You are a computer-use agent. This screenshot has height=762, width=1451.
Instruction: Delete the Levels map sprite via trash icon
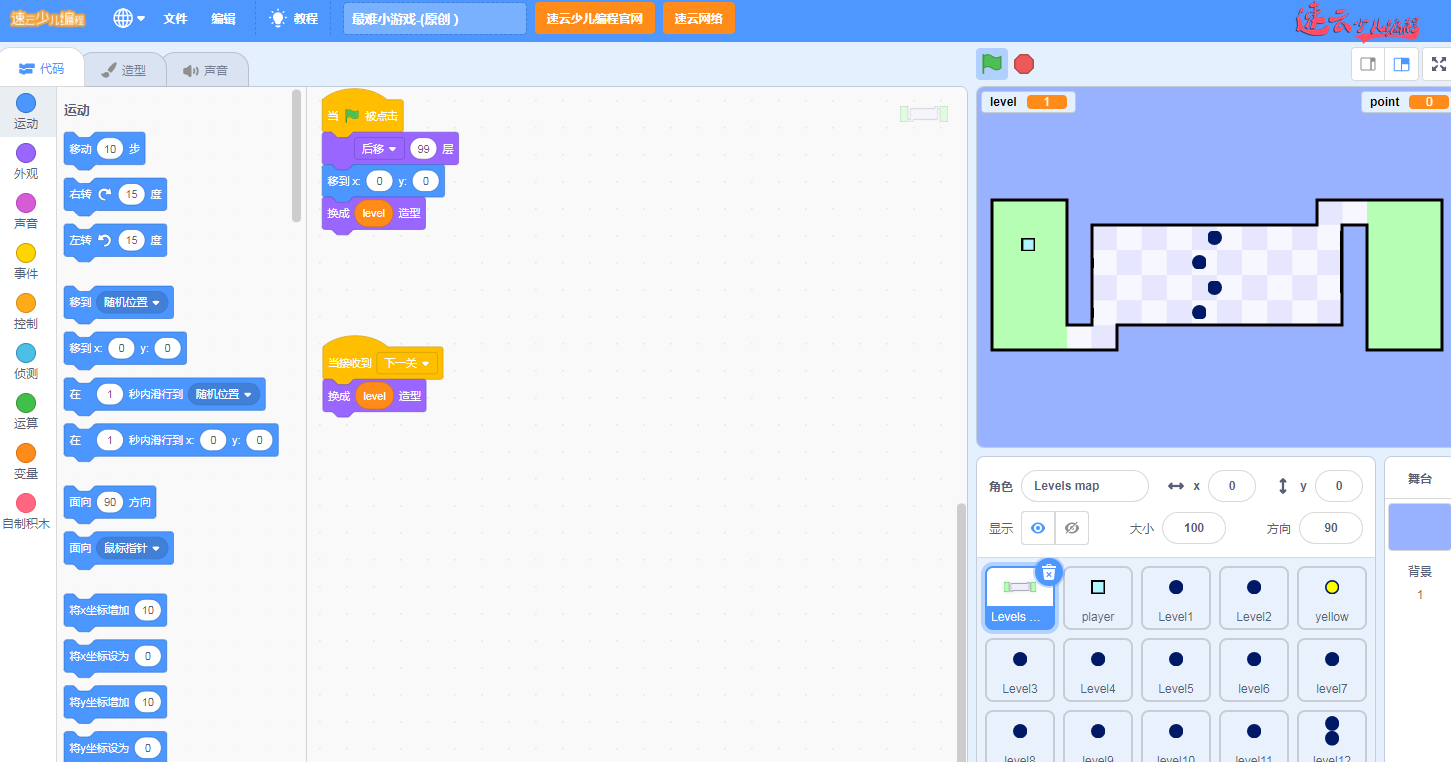click(1048, 572)
